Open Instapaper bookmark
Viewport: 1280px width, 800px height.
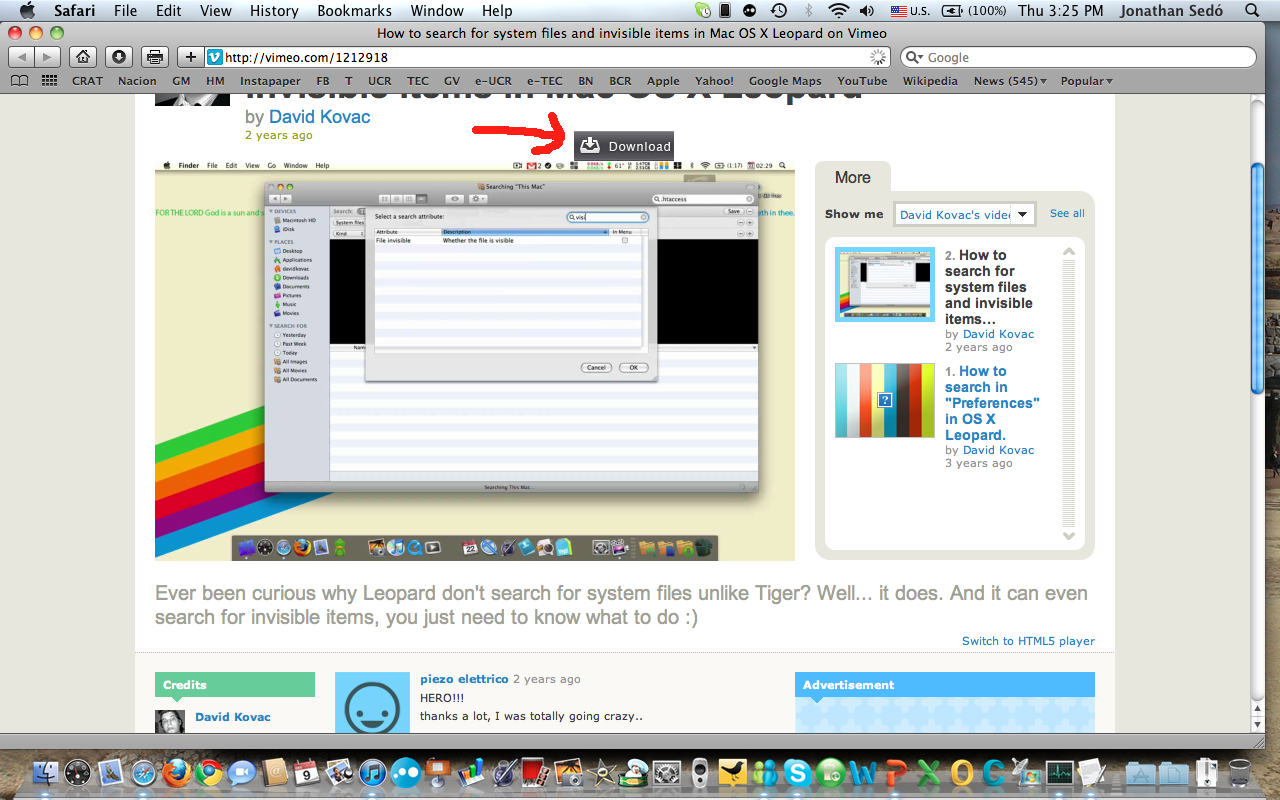tap(270, 81)
